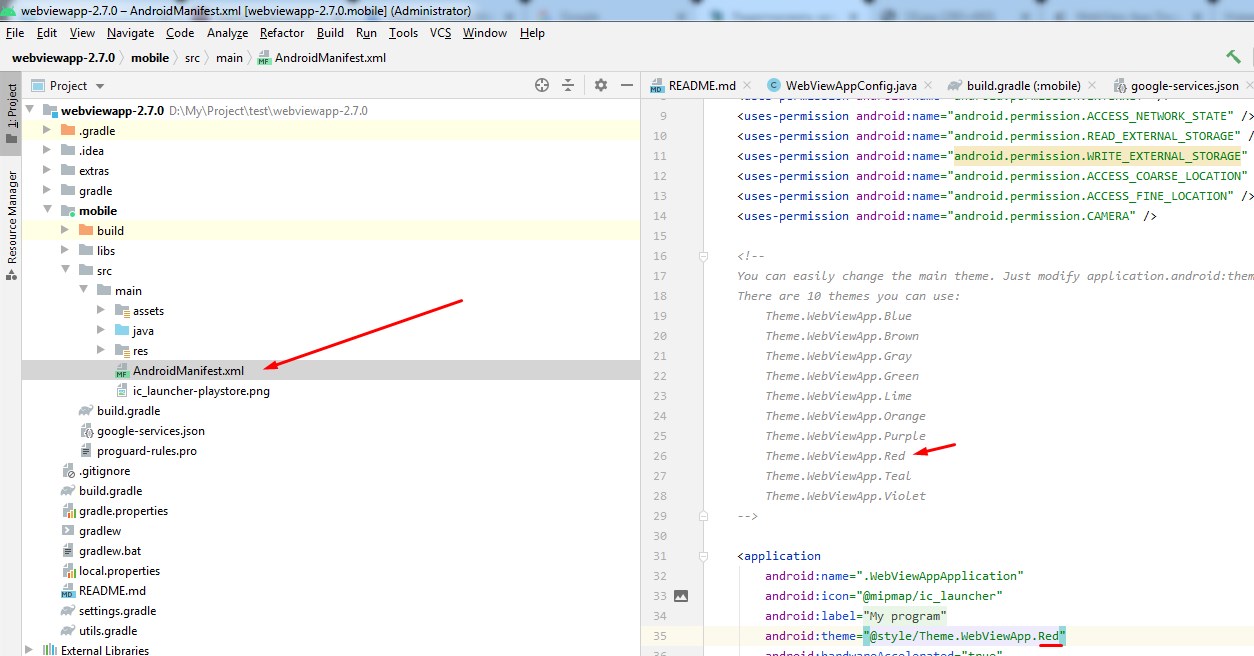Image resolution: width=1254 pixels, height=656 pixels.
Task: Click the Theme.WebViewApp.Red comment line
Action: (x=835, y=456)
